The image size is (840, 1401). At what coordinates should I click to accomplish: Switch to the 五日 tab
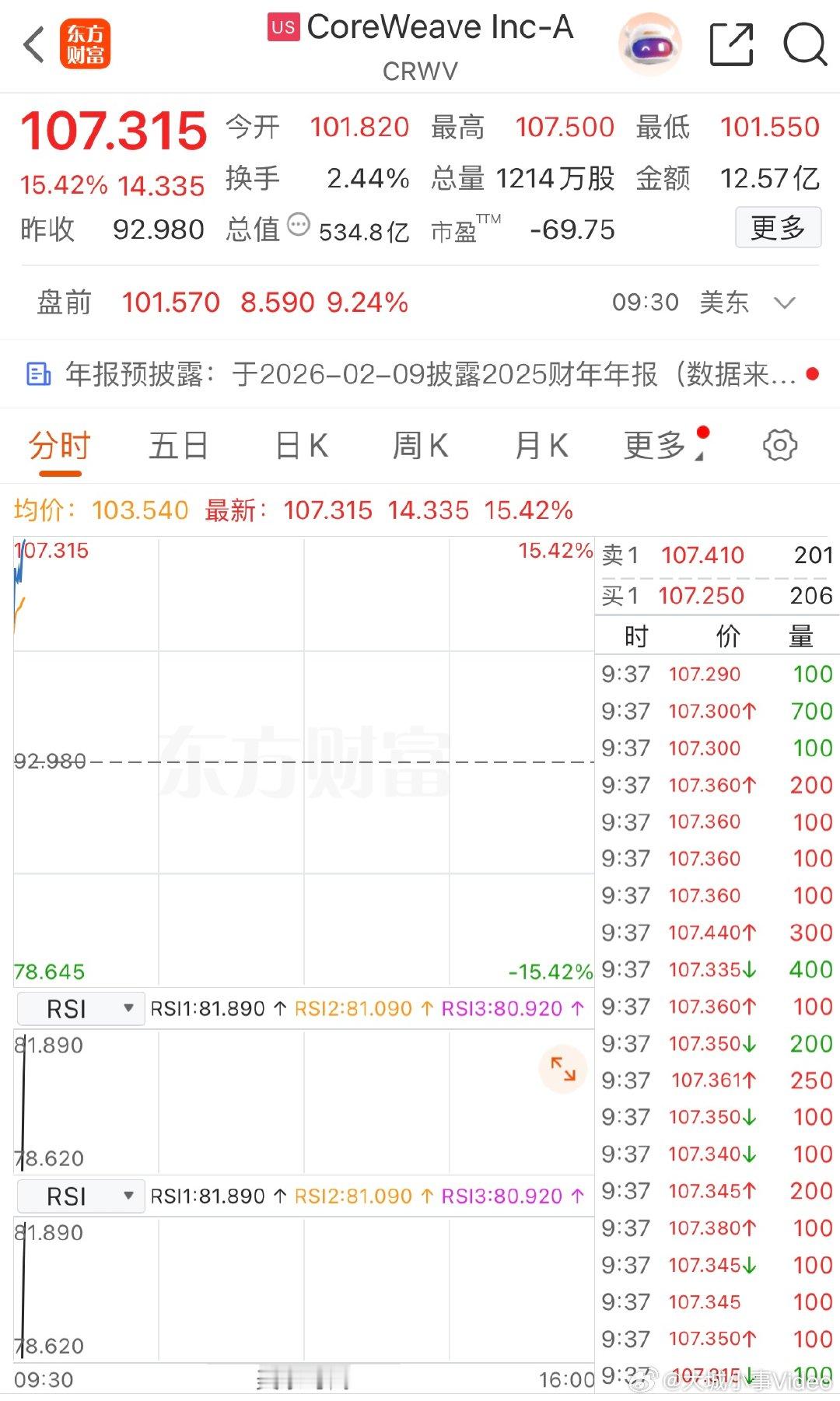178,447
